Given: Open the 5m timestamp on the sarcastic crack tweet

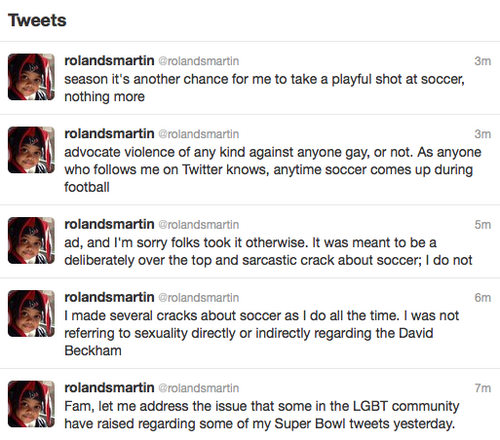Looking at the screenshot, I should point(483,225).
